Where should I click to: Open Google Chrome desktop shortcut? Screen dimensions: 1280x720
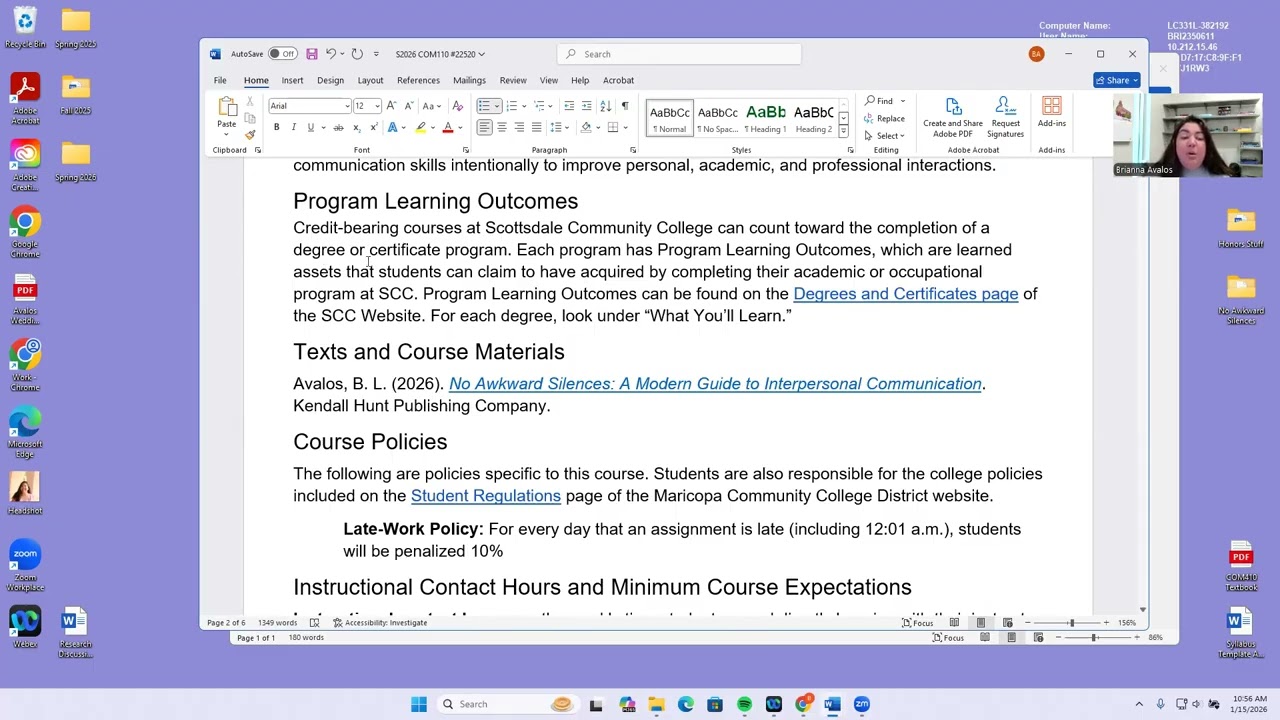pos(25,232)
